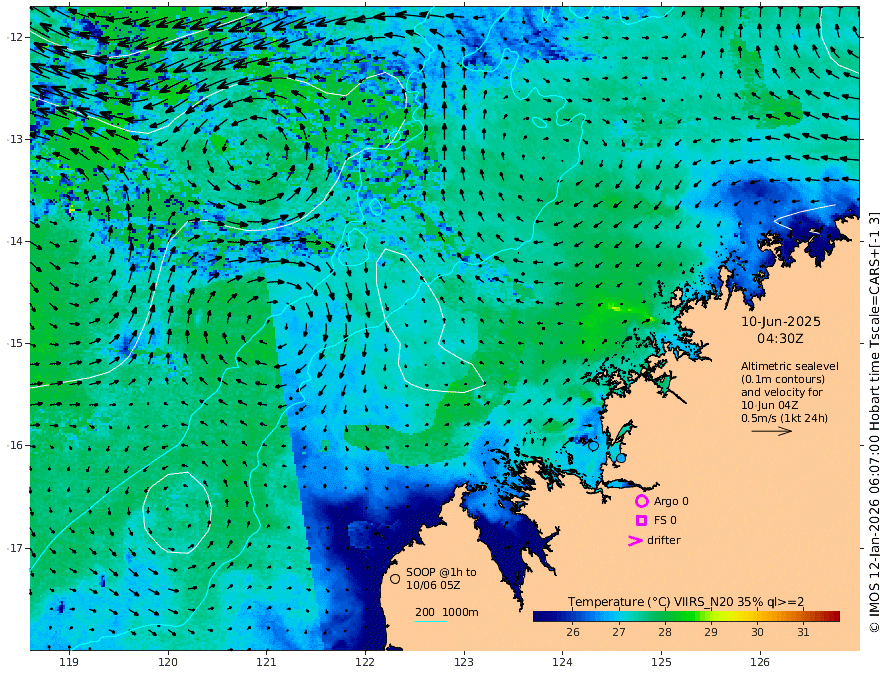This screenshot has width=880, height=680.
Task: Click latitude label -12 on left axis
Action: pos(15,37)
